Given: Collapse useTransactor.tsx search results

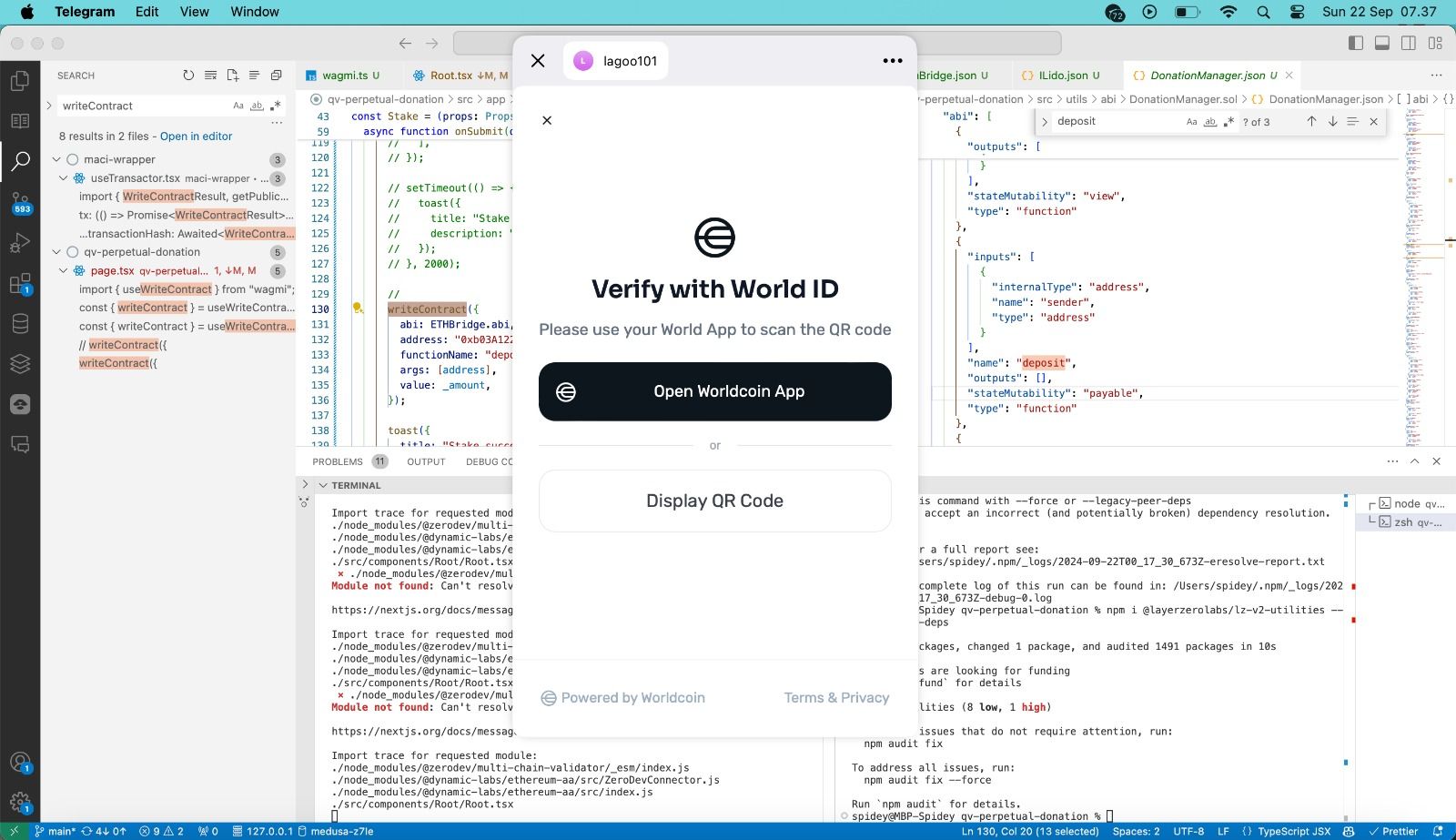Looking at the screenshot, I should [63, 178].
